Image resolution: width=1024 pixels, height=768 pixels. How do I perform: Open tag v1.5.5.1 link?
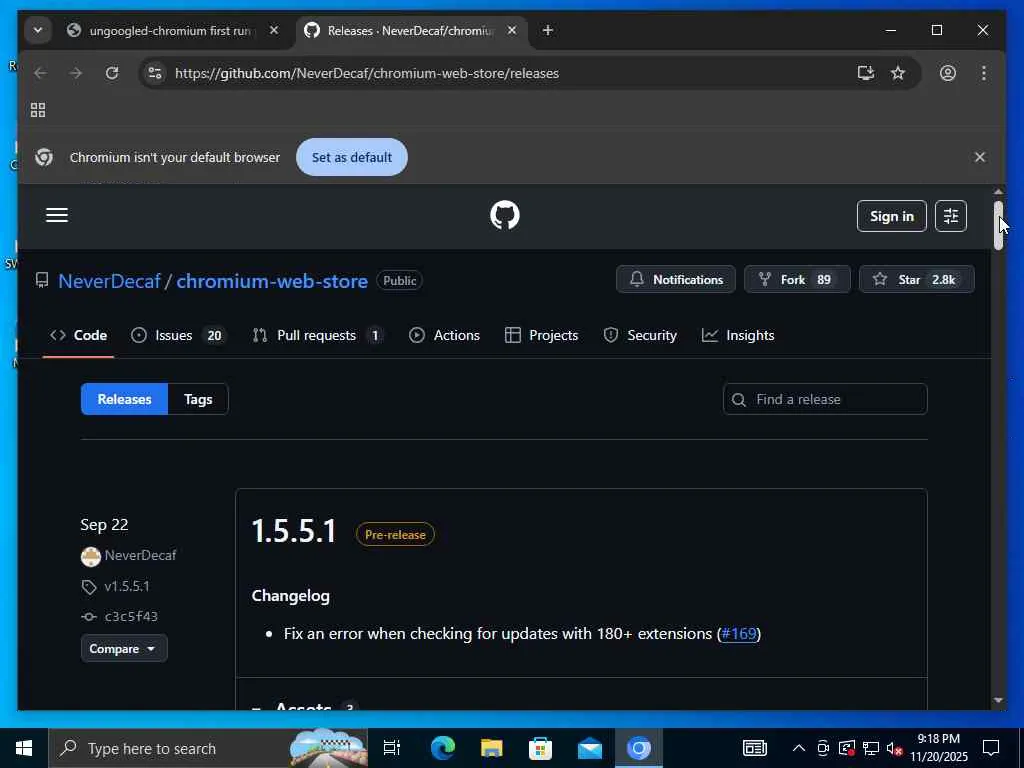point(127,586)
